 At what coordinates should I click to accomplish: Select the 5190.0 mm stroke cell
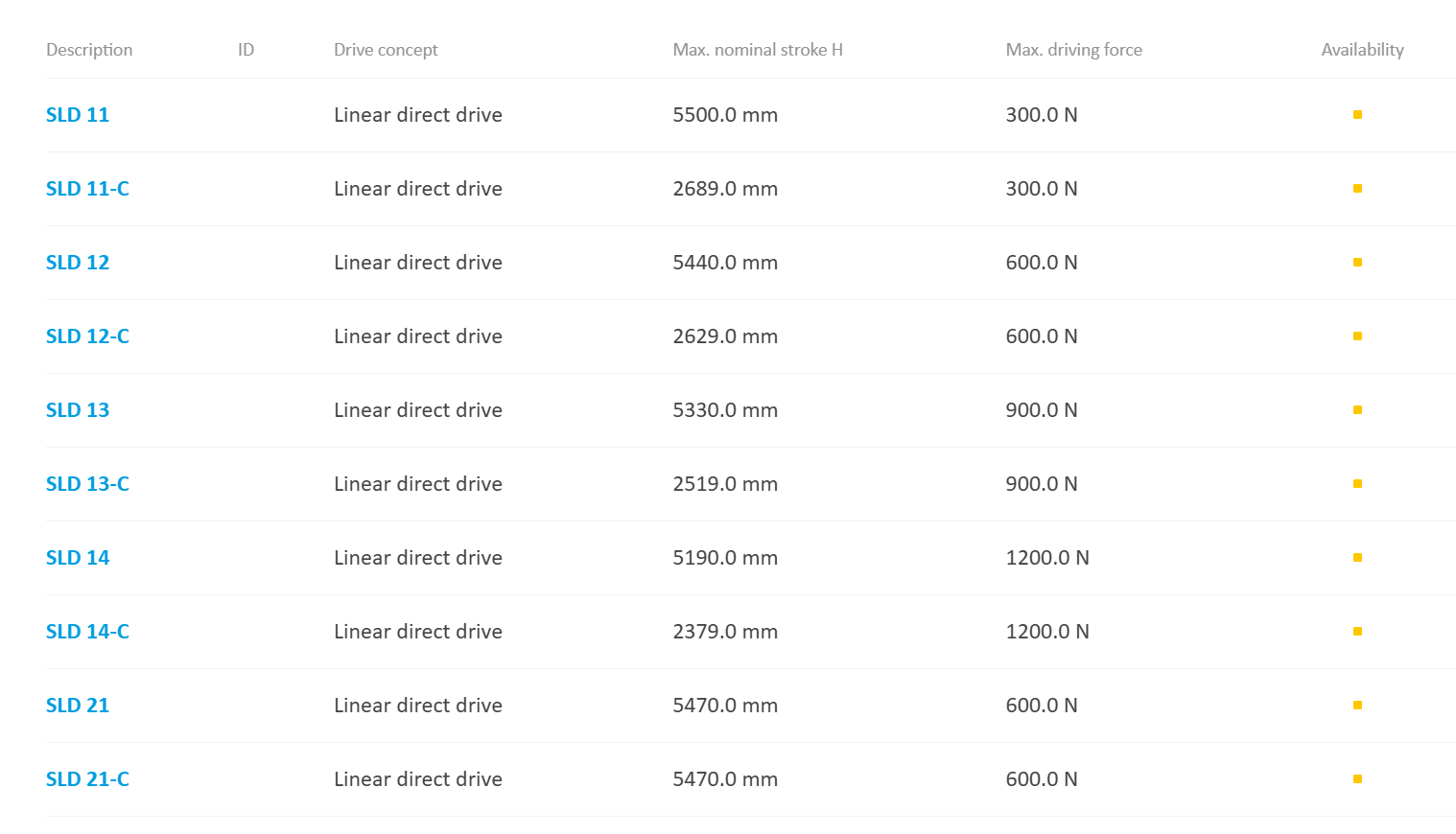pyautogui.click(x=725, y=558)
